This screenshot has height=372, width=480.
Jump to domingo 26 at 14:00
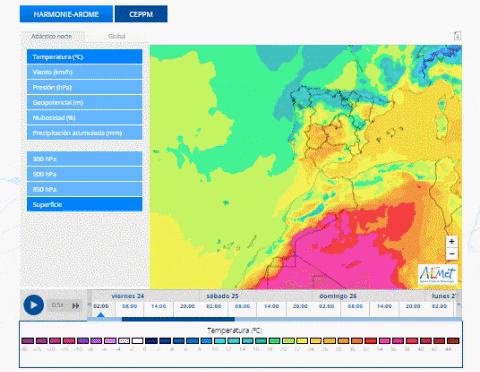[x=384, y=306]
